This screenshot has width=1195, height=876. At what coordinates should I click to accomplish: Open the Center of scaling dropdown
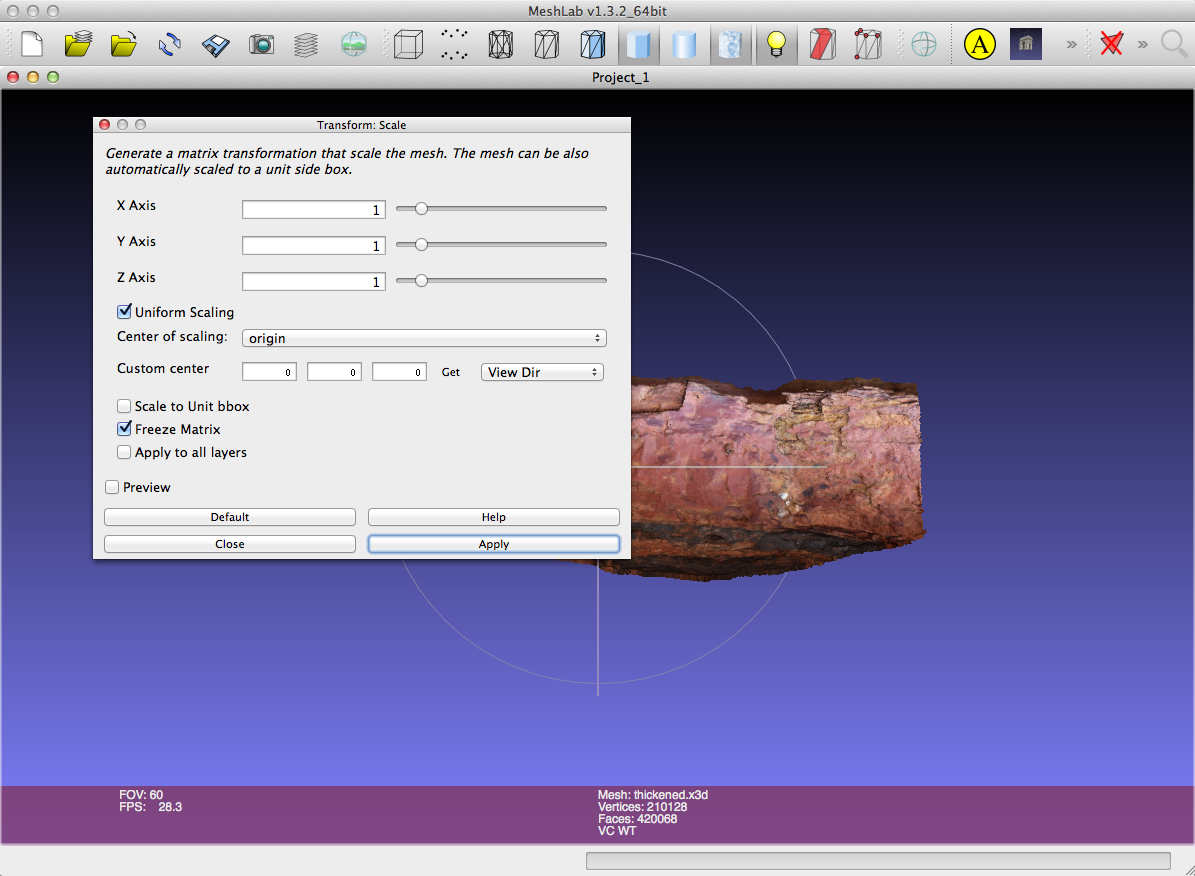click(x=424, y=338)
